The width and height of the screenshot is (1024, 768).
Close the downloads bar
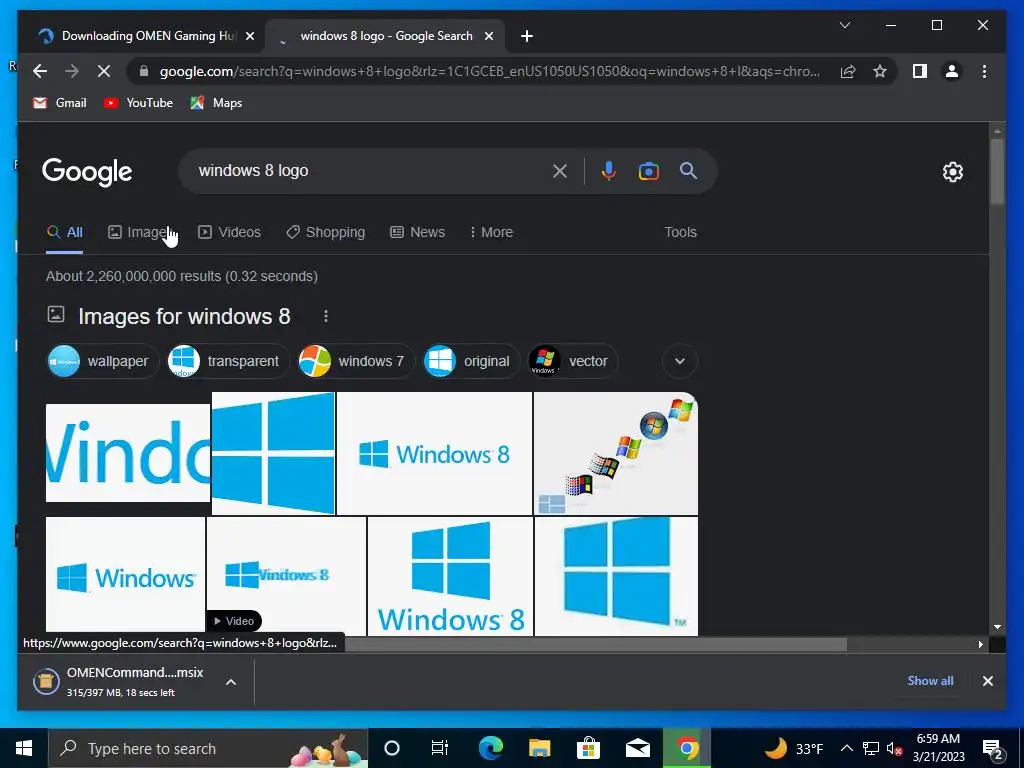(987, 681)
